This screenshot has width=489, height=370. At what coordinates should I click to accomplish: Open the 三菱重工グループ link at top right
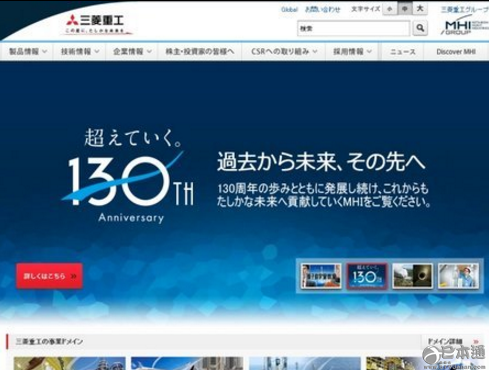(465, 10)
